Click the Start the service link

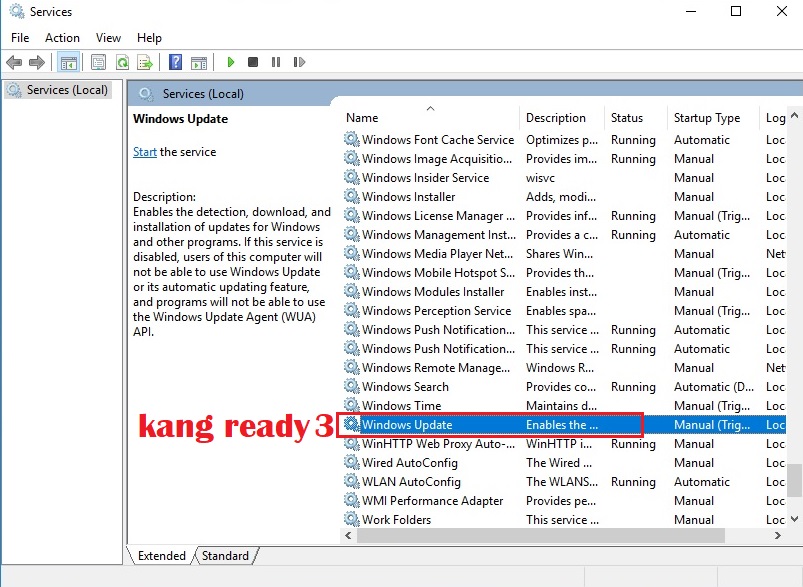[x=145, y=152]
